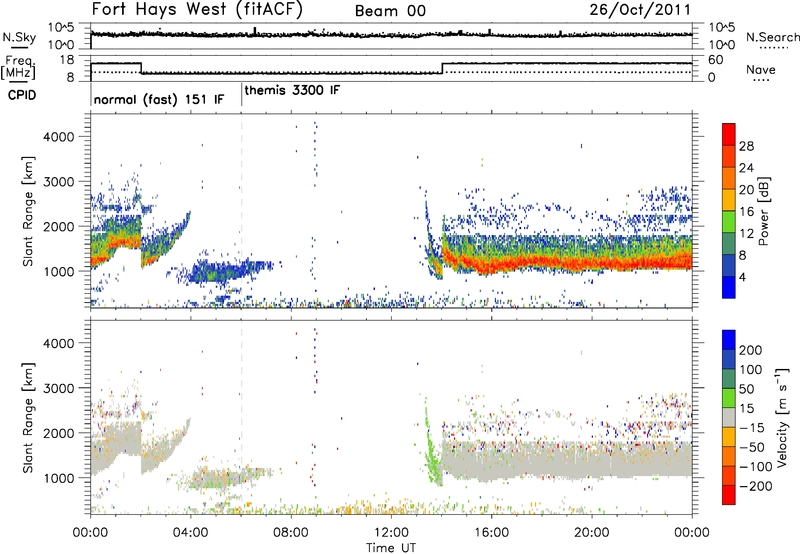Click the -15 tick on Velocity colorbar

751,428
